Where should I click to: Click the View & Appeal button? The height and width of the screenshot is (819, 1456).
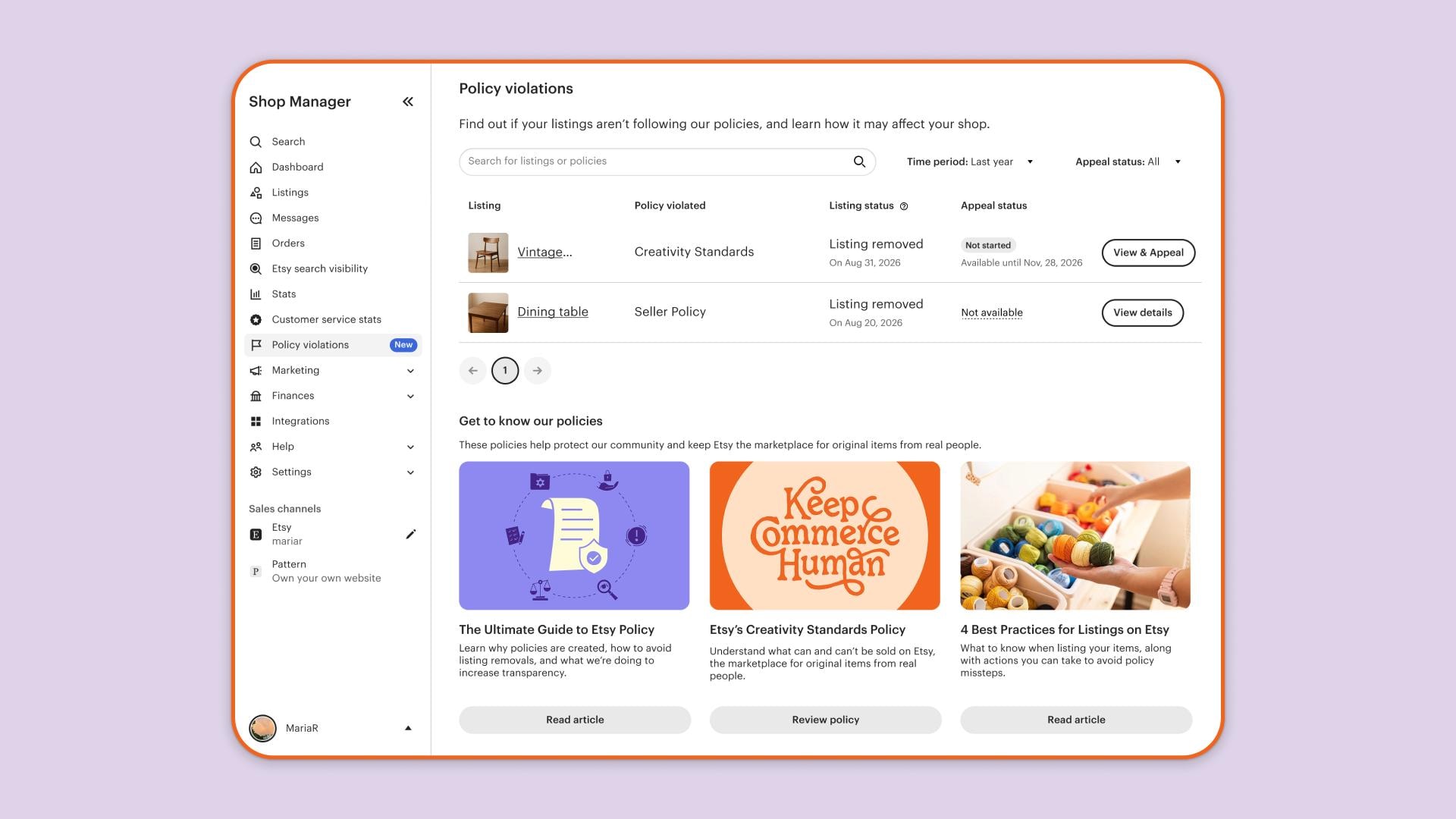[x=1148, y=253]
